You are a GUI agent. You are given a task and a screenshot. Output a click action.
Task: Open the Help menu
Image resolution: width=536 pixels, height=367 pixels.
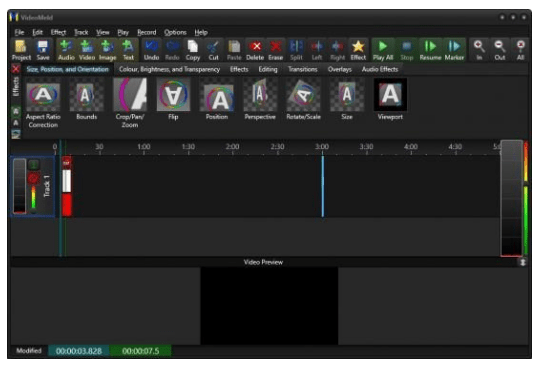coord(201,32)
